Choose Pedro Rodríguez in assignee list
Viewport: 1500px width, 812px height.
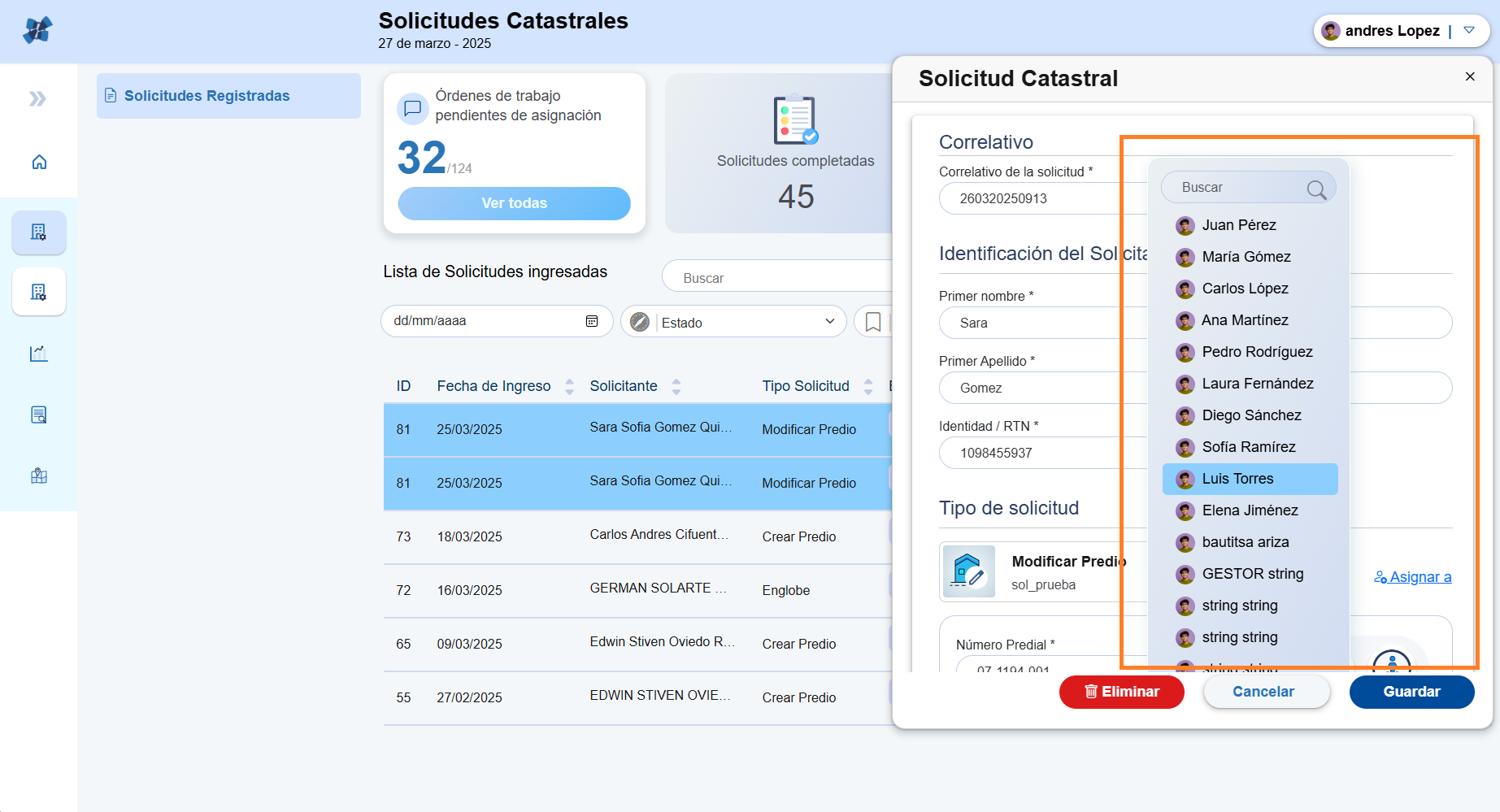(1256, 352)
